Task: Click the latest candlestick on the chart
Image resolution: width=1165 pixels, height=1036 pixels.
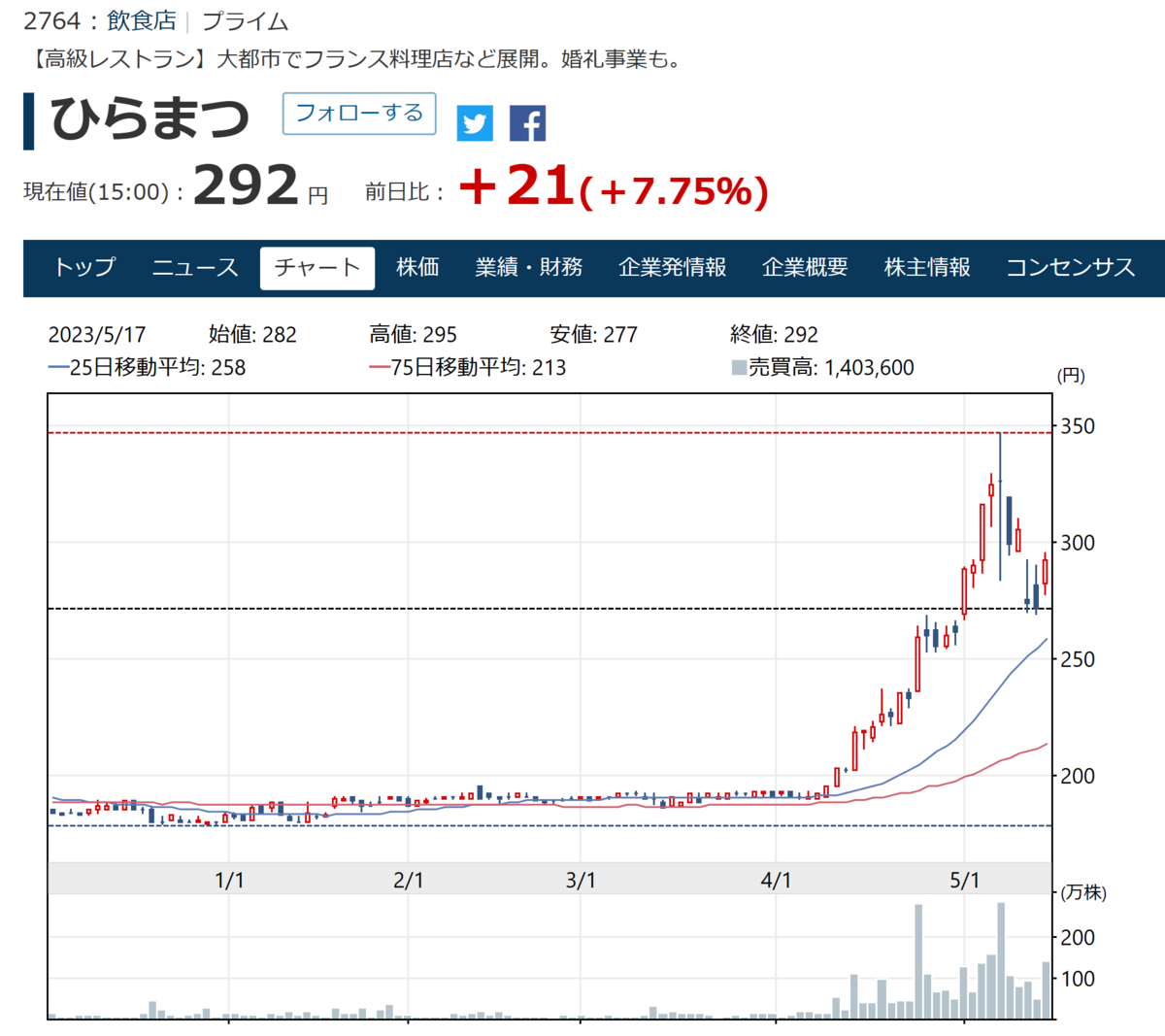Action: (1046, 573)
